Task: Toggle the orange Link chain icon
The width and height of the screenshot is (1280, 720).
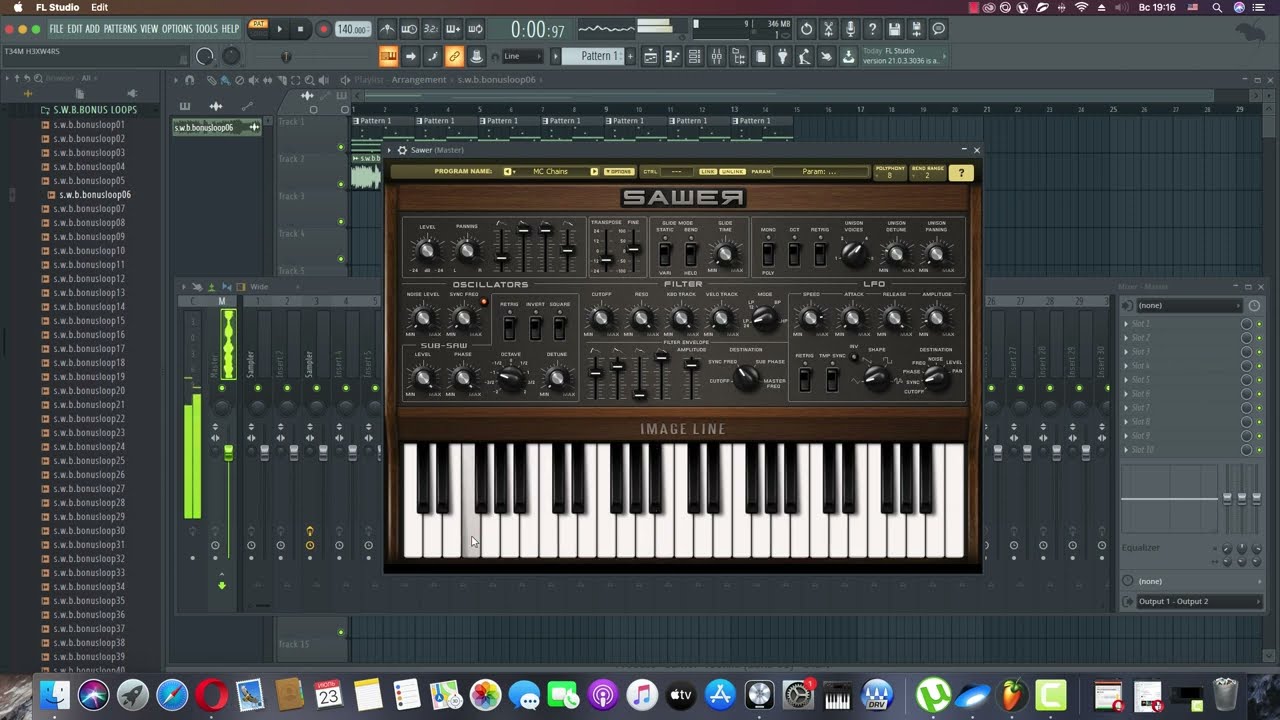Action: coord(454,56)
